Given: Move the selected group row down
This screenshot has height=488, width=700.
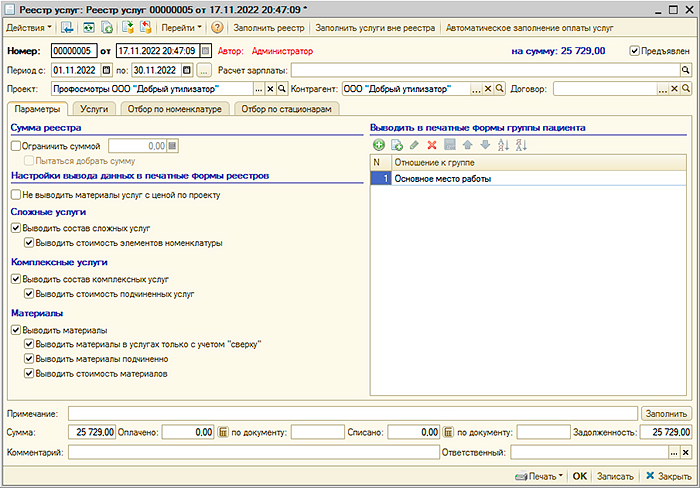Looking at the screenshot, I should [x=485, y=145].
